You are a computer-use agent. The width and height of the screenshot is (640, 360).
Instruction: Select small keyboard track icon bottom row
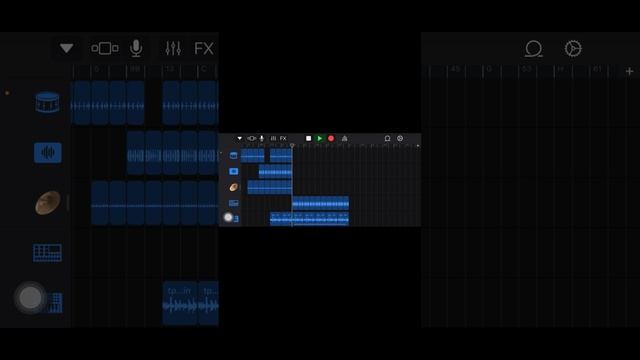(x=236, y=219)
